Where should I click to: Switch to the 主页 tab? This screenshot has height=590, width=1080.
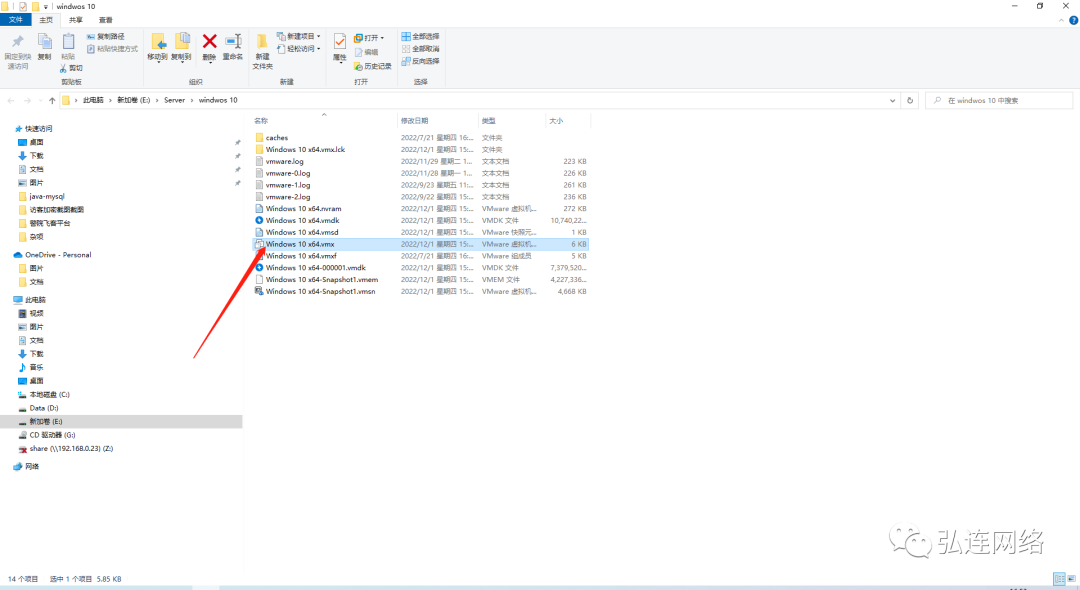pos(46,20)
